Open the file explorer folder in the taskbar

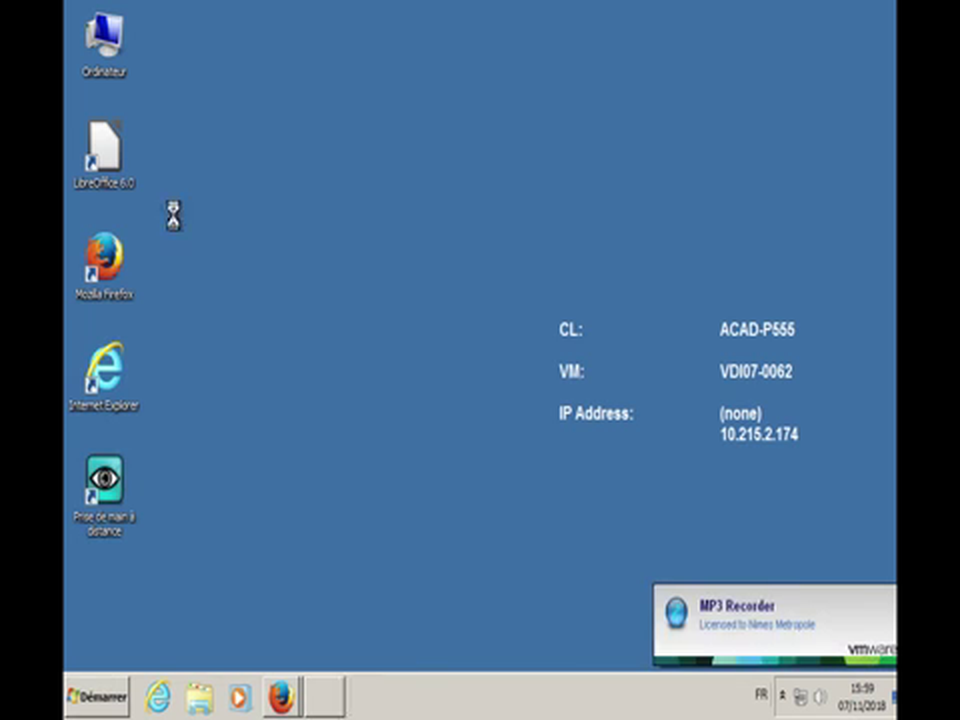coord(199,696)
